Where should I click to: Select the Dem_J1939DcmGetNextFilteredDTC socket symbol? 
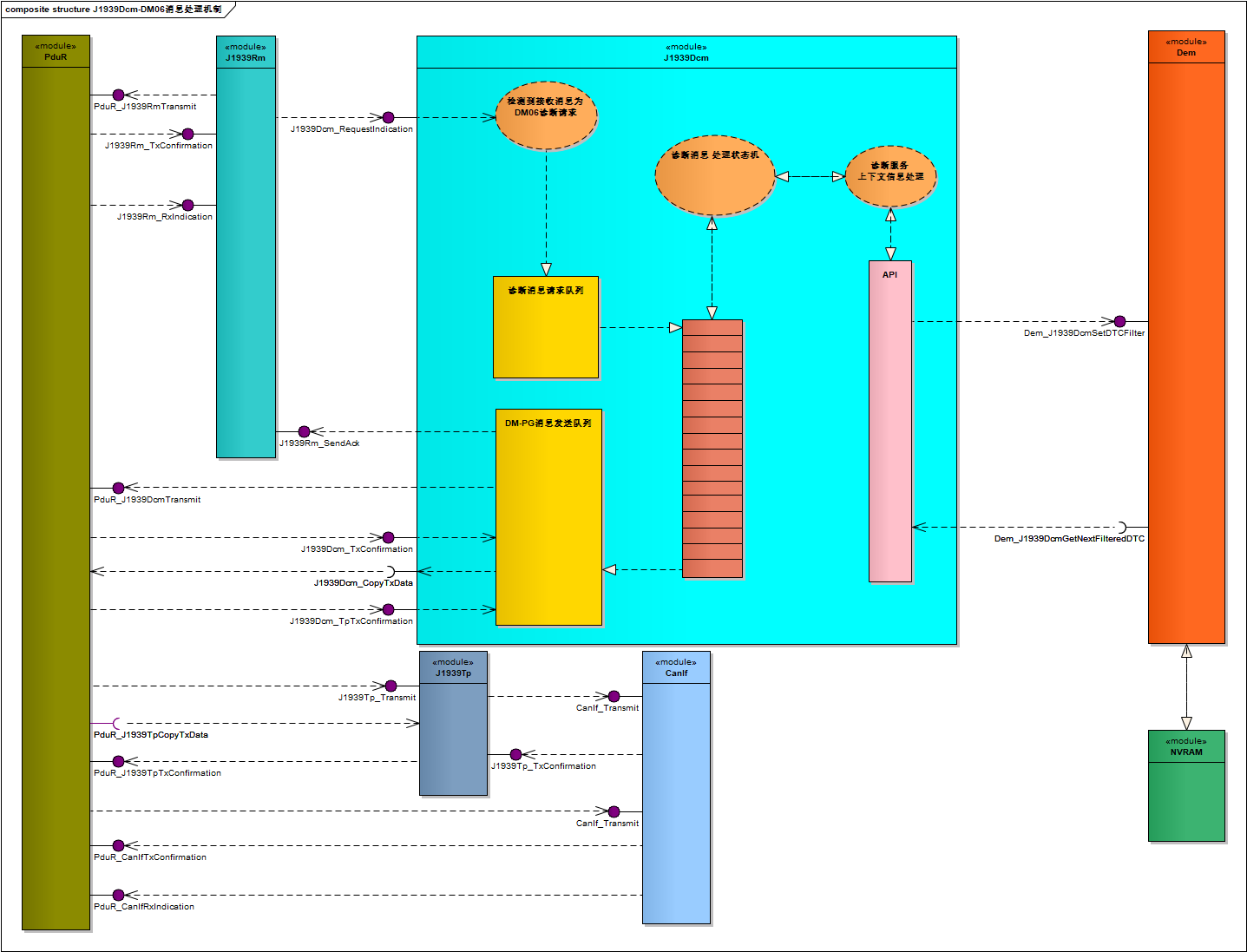(1121, 527)
